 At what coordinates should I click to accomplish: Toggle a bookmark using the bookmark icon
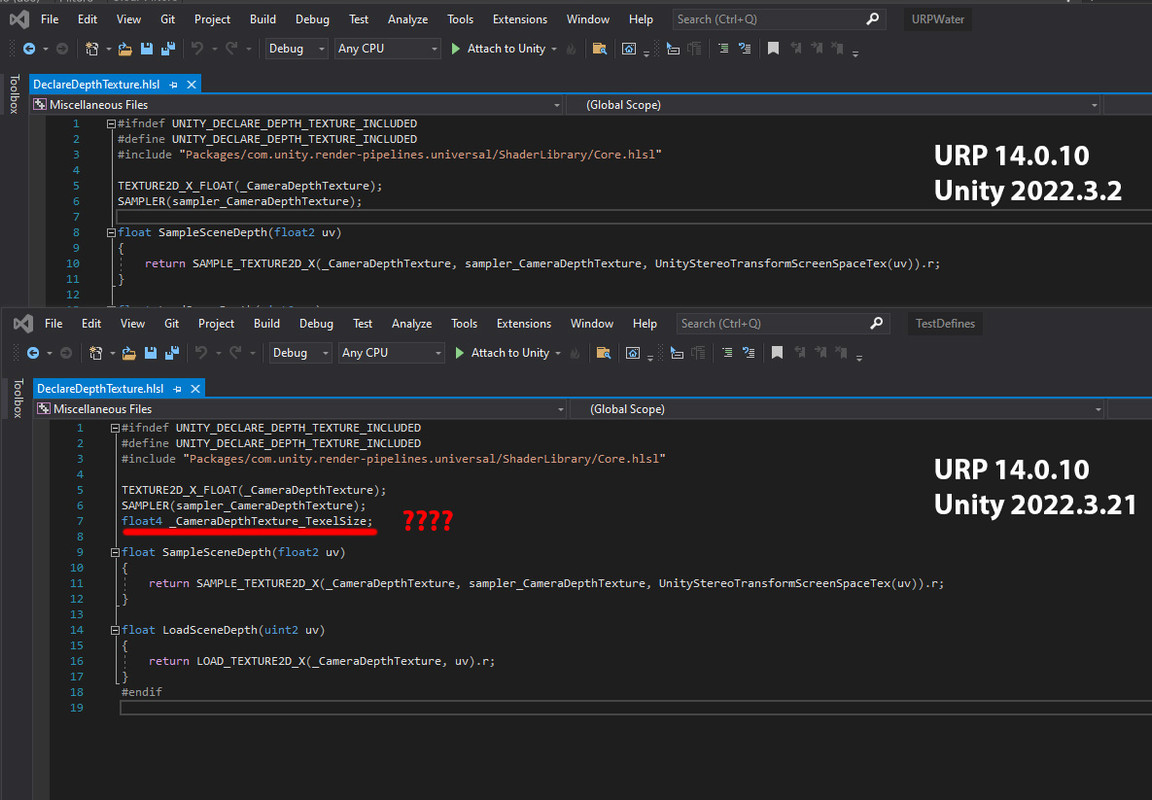point(773,48)
